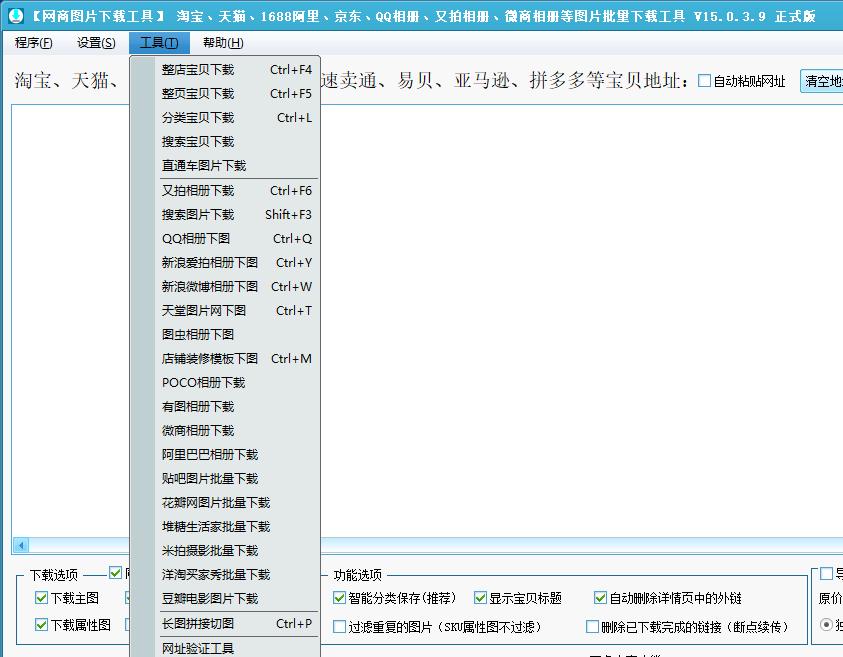Open the 设置 menu
843x657 pixels.
pos(94,43)
